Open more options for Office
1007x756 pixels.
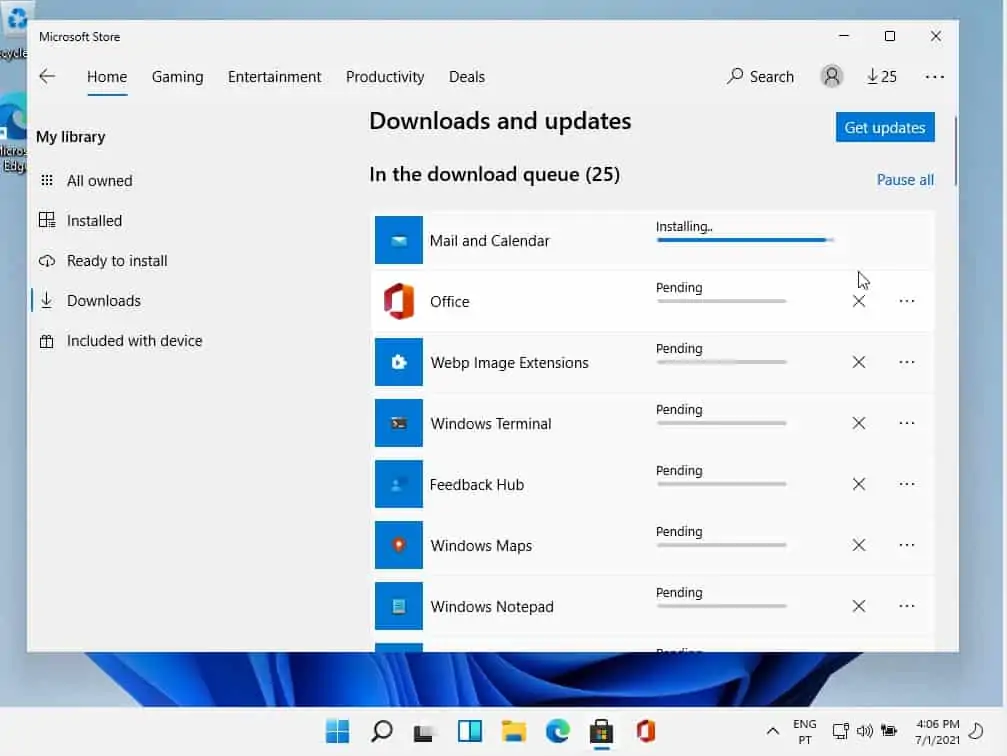(x=907, y=301)
